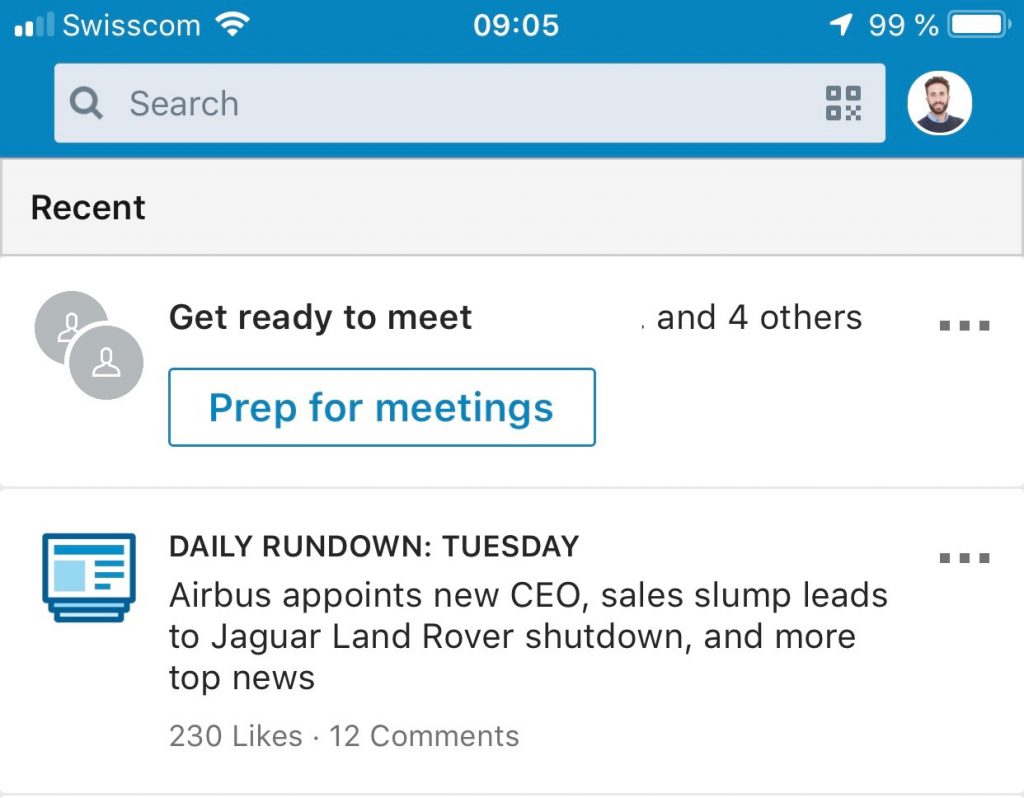The height and width of the screenshot is (798, 1024).
Task: Tap the Daily Rundown newspaper icon
Action: coord(89,577)
